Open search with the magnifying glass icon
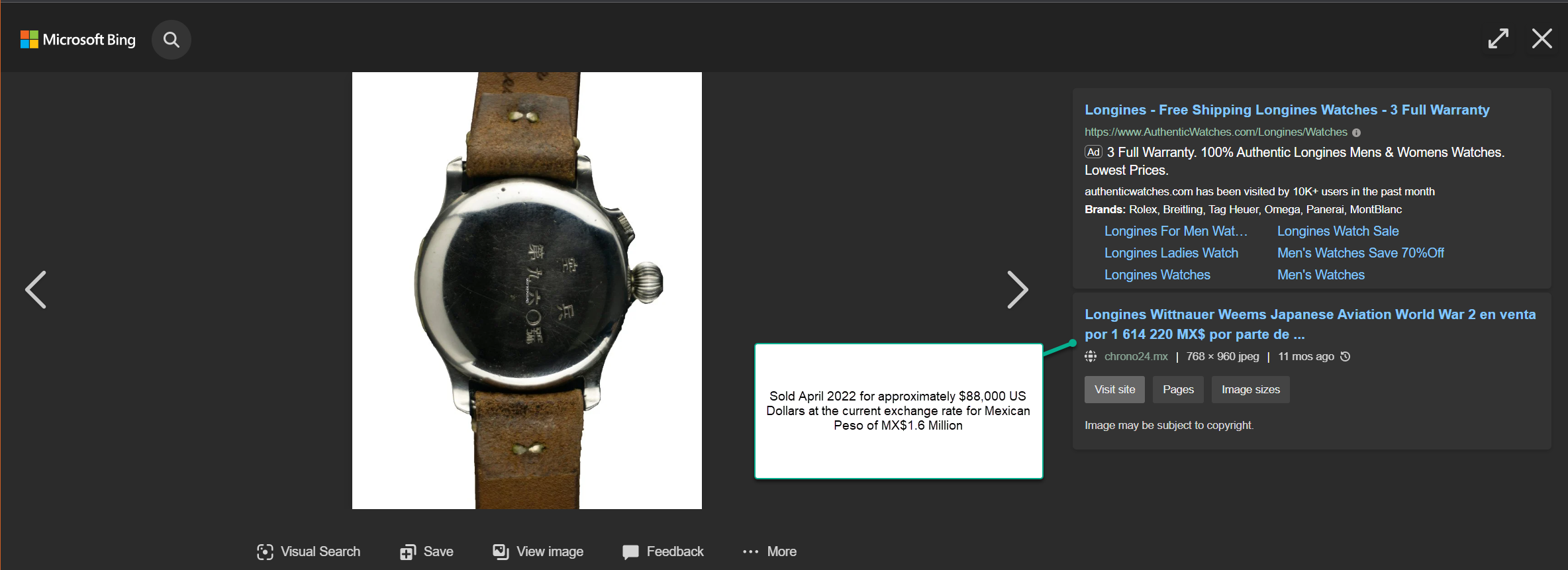Viewport: 1568px width, 570px height. tap(171, 40)
